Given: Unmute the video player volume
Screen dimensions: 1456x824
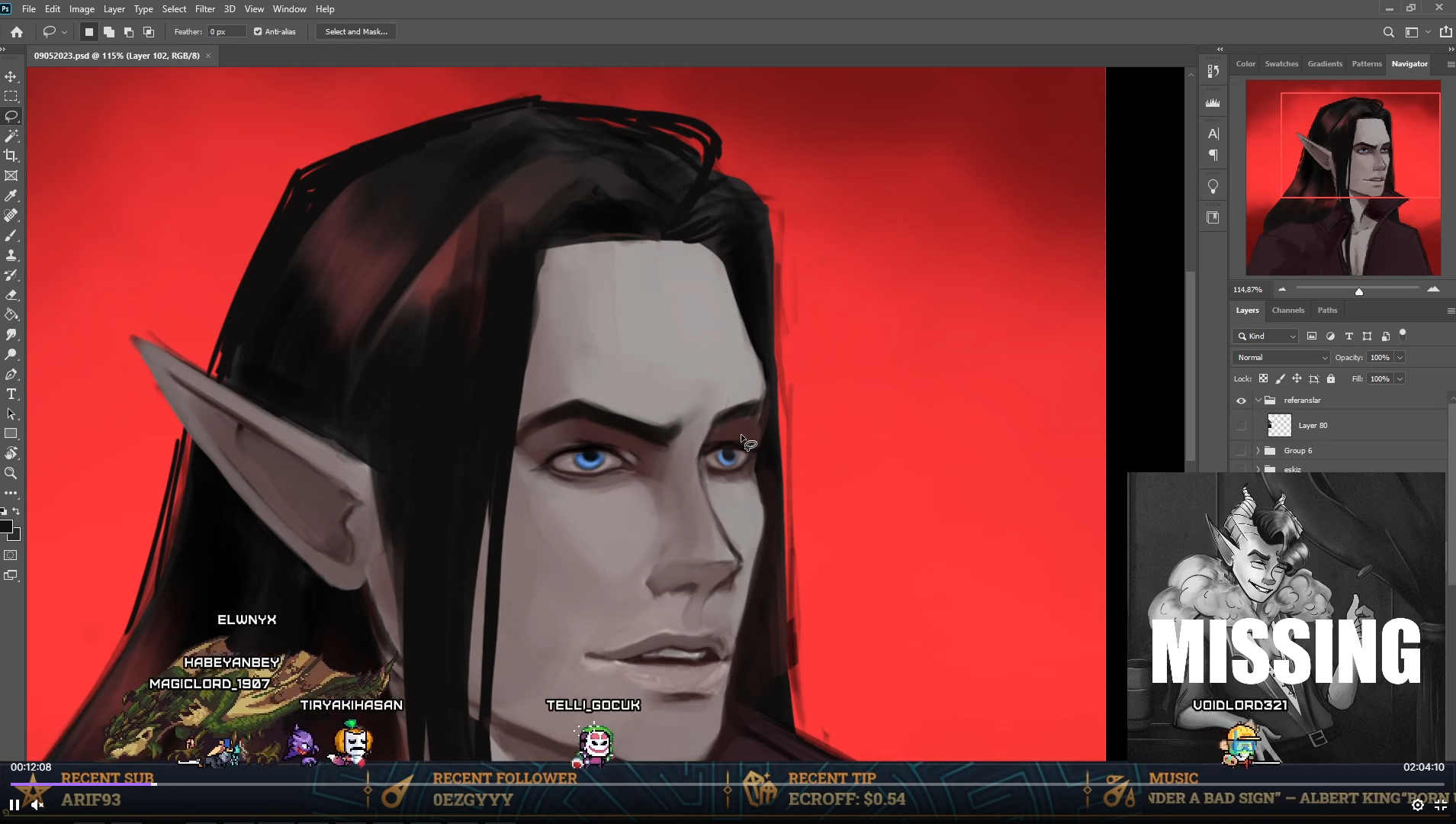Looking at the screenshot, I should (37, 805).
